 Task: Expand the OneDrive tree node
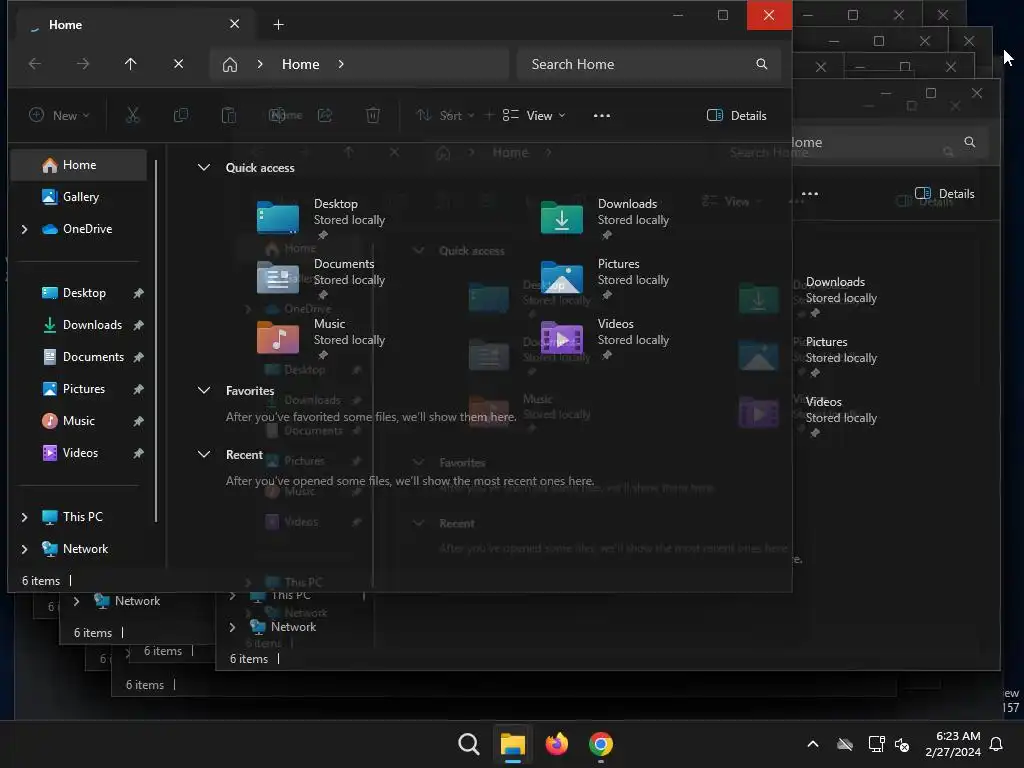click(25, 229)
